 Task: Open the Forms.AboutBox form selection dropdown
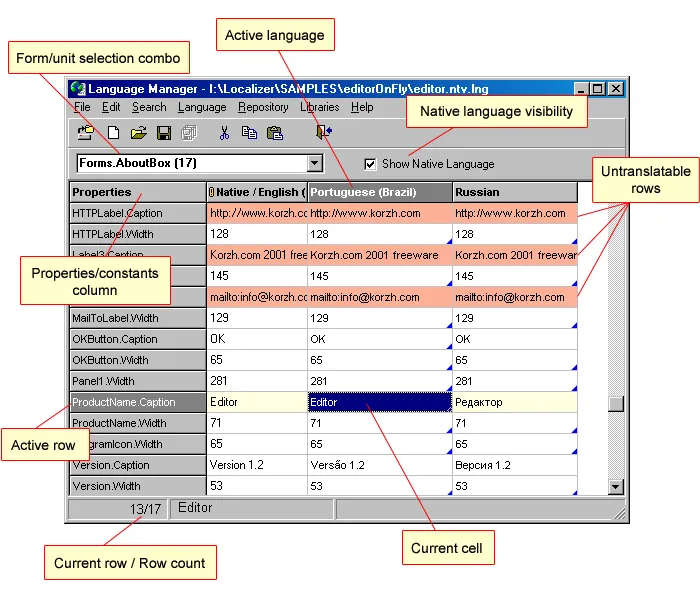[315, 163]
